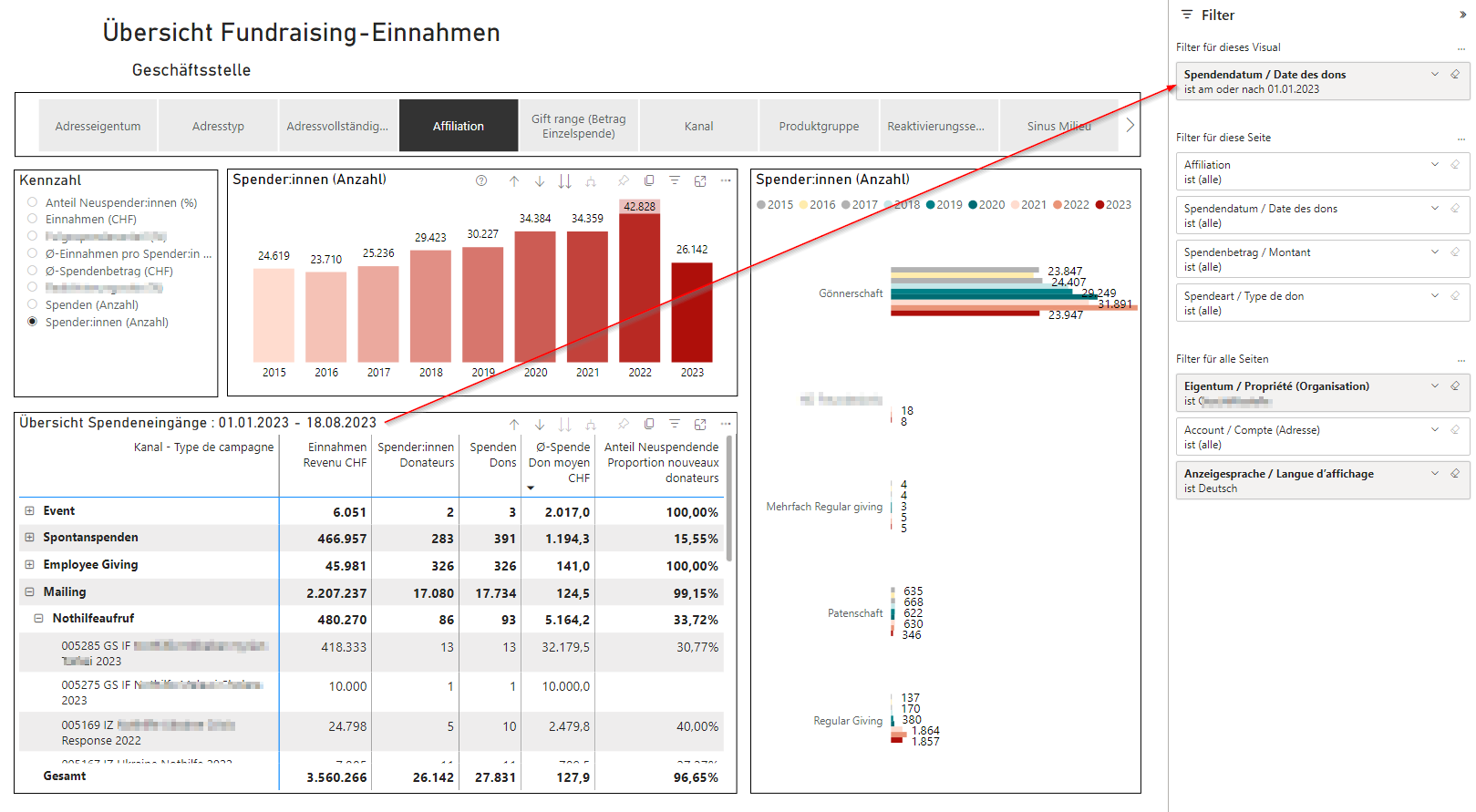Select Spenden (Anzahl) radio option
Image resolution: width=1476 pixels, height=812 pixels.
[33, 304]
